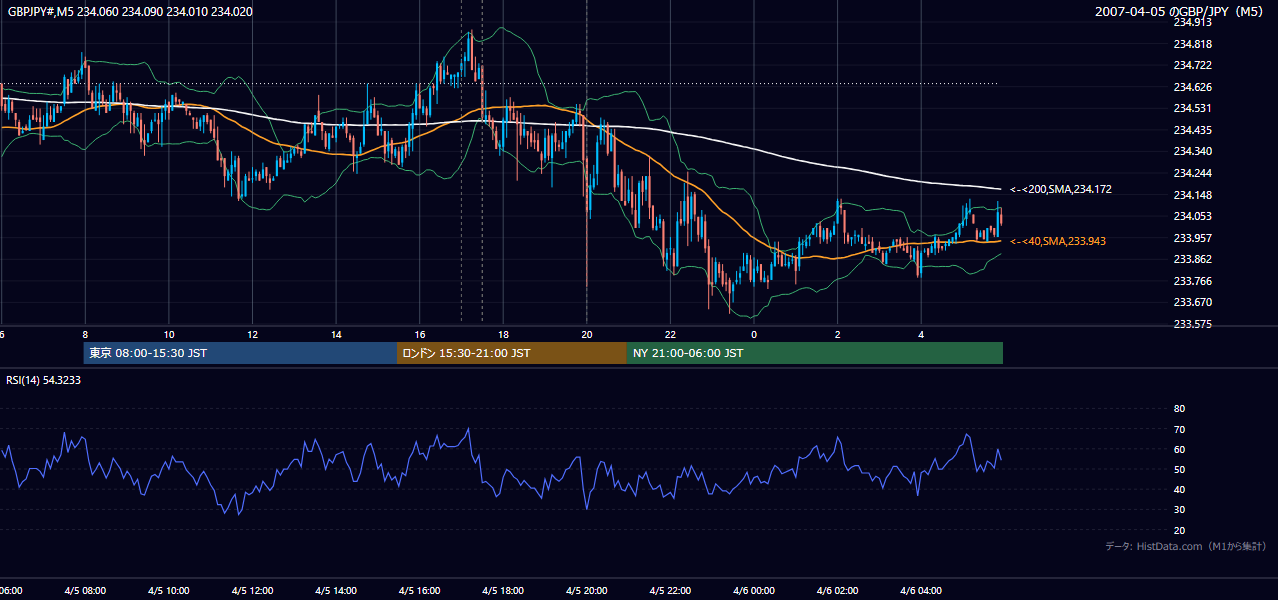1278x600 pixels.
Task: Click hour tick 10 under the price chart
Action: click(x=169, y=335)
